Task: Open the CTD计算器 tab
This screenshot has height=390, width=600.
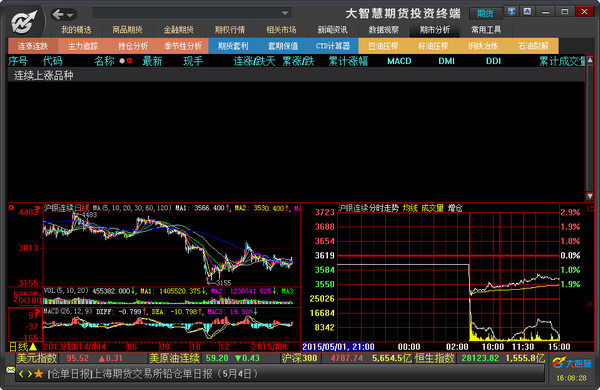Action: click(333, 46)
